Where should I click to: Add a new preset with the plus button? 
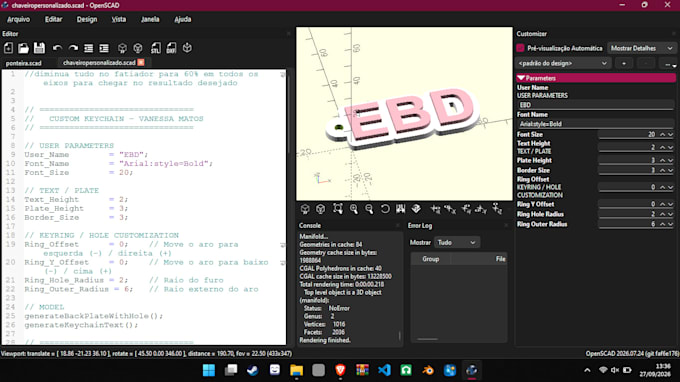click(x=624, y=64)
